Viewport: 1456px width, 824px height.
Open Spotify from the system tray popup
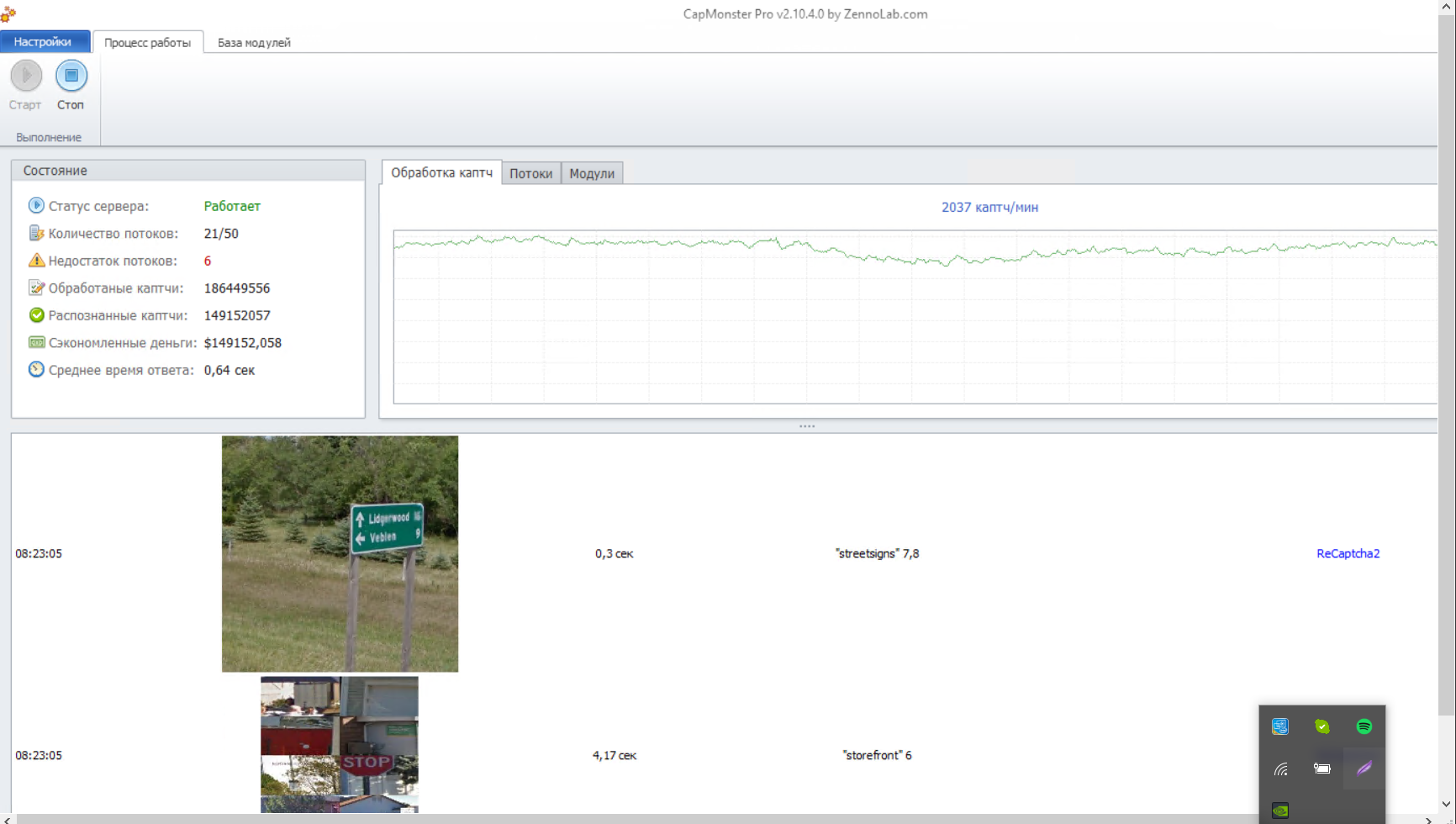tap(1364, 726)
